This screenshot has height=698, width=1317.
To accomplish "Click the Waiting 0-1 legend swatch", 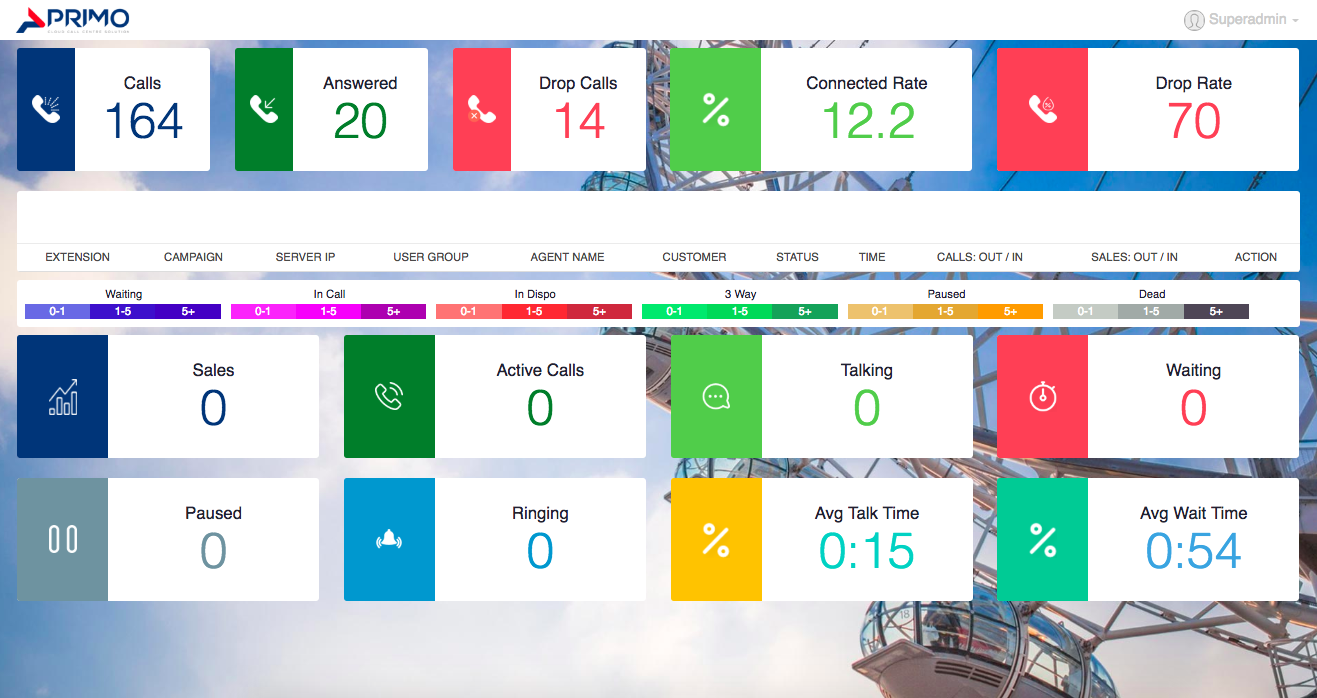I will [x=57, y=311].
